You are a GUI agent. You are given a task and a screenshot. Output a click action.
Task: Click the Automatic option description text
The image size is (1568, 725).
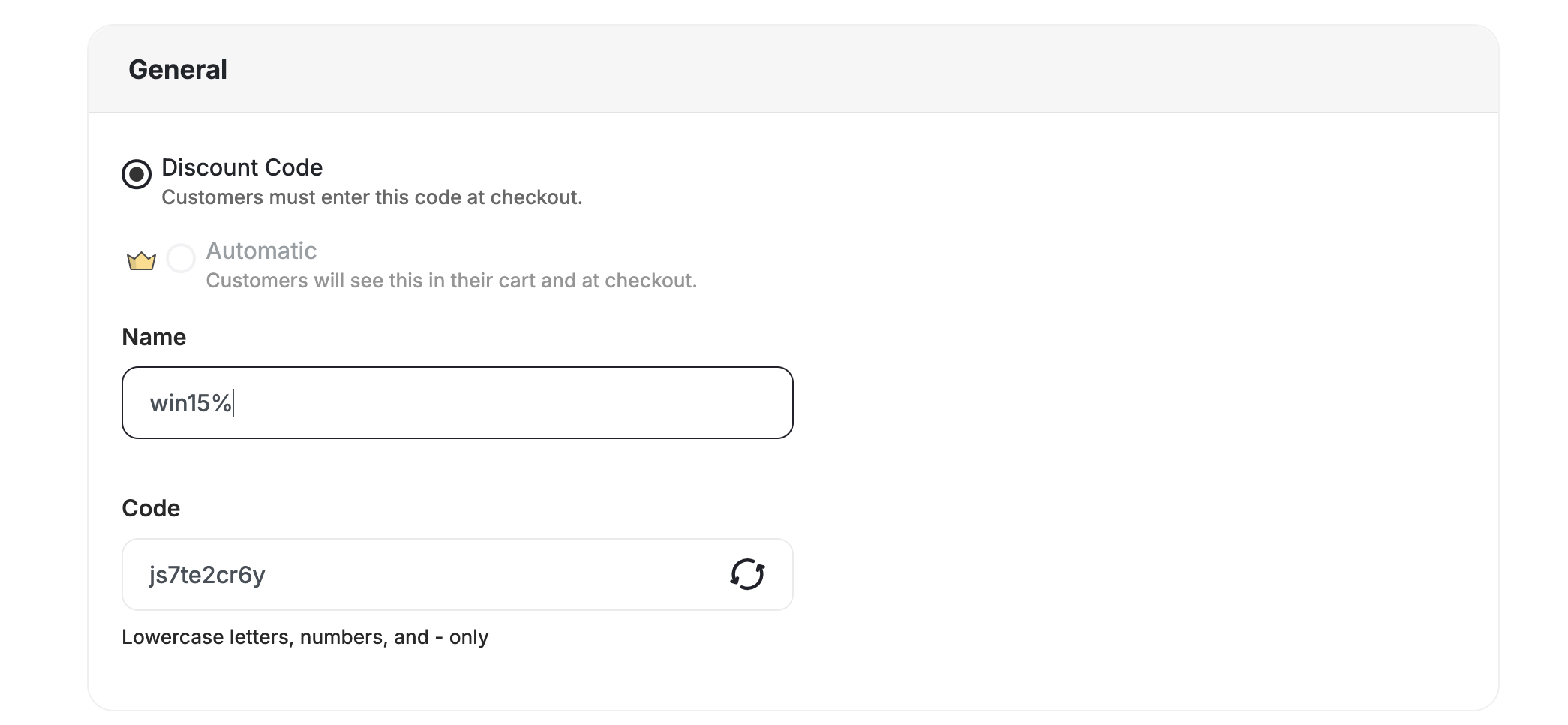tap(452, 281)
